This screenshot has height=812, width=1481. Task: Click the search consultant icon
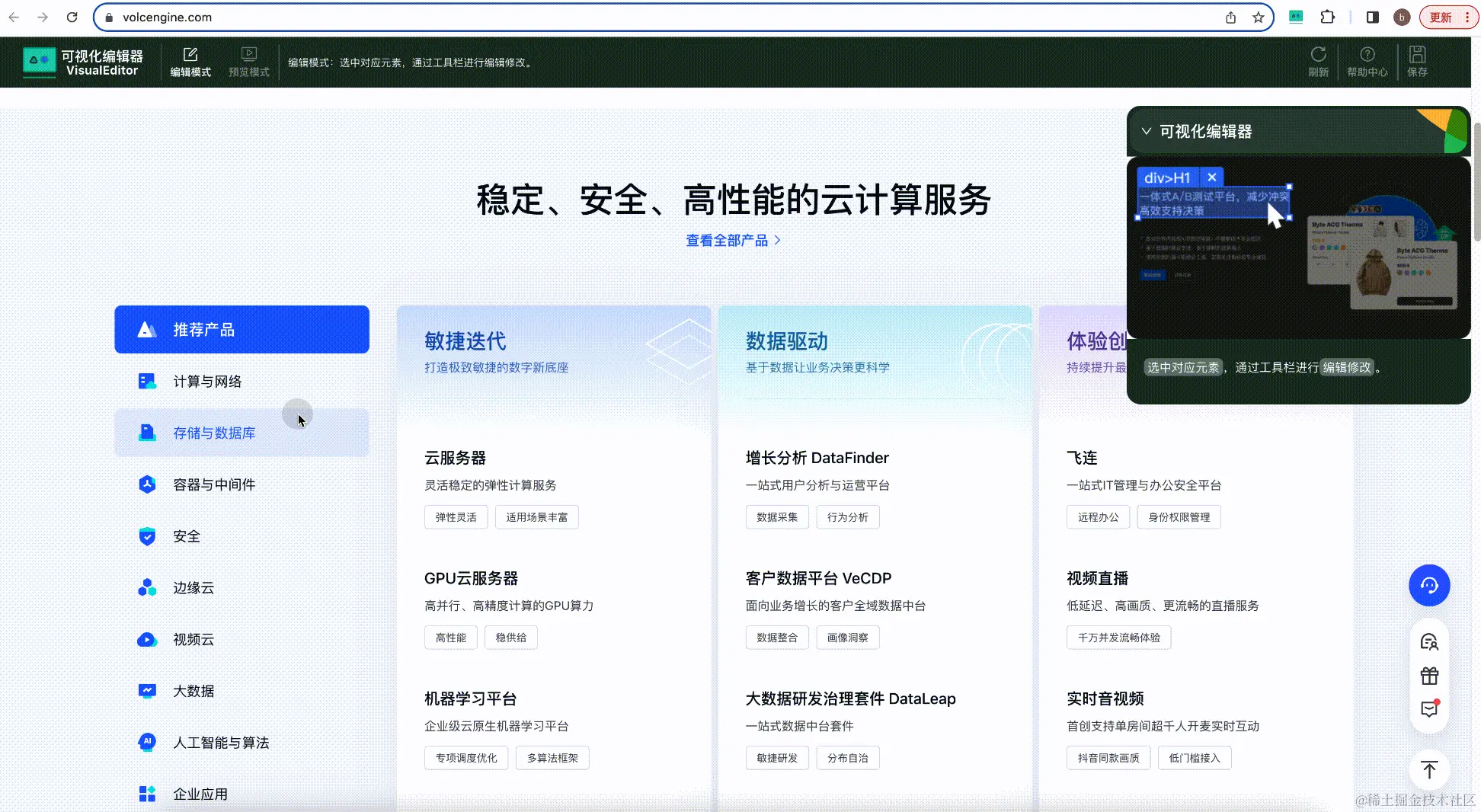tap(1429, 642)
